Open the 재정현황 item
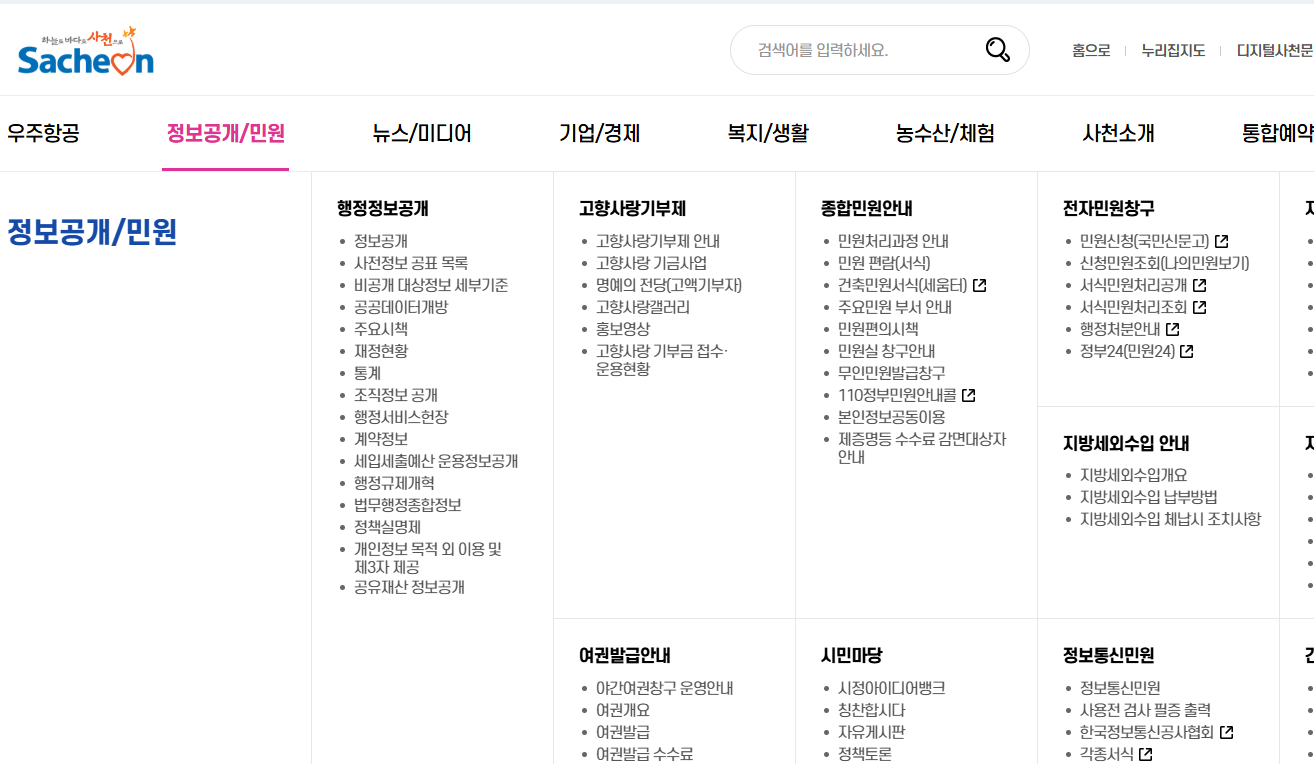1314x764 pixels. click(x=381, y=351)
